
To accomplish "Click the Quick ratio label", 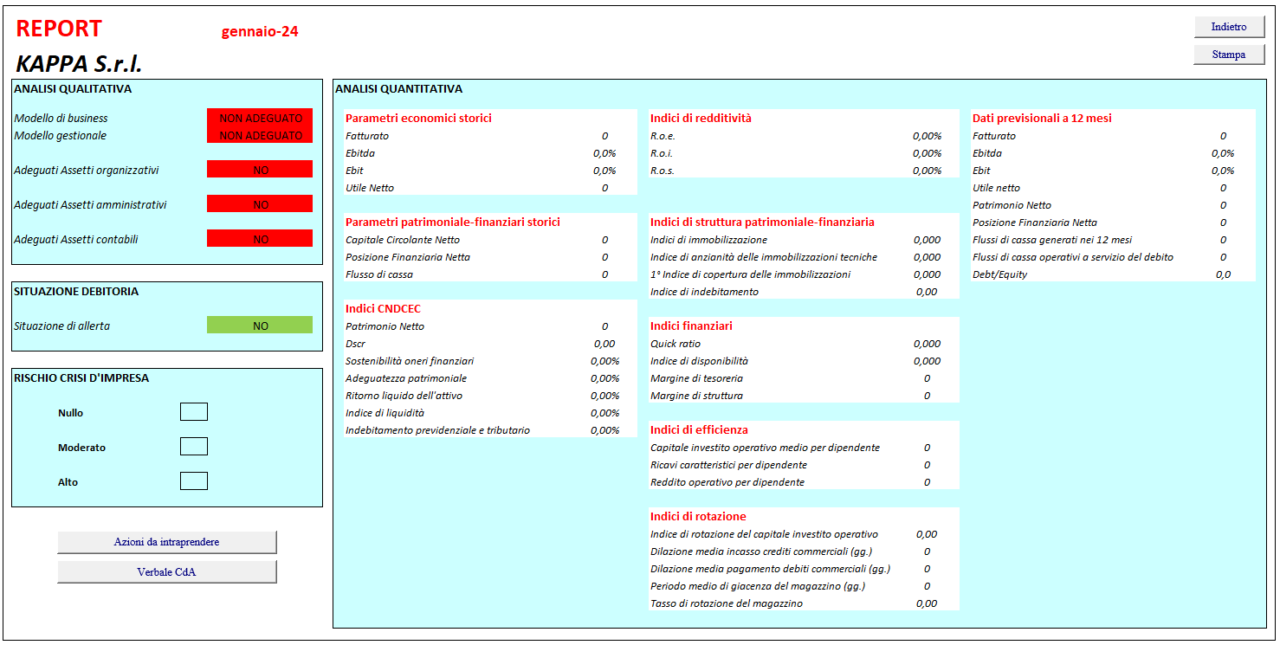I will [676, 344].
